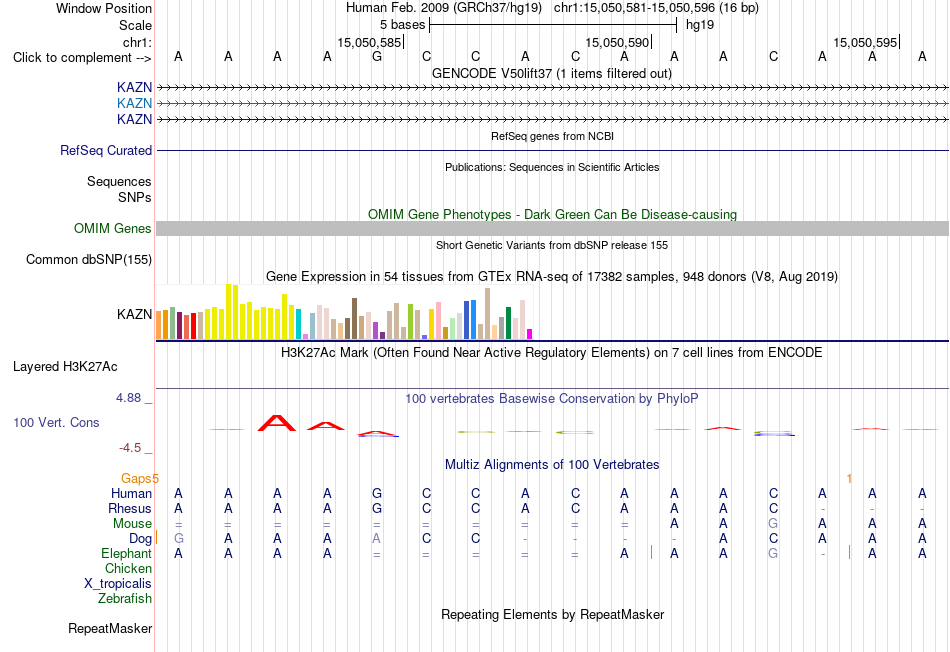Open the 'H3K27Ac Mark' ENCODE track title
This screenshot has width=950, height=652.
pyautogui.click(x=552, y=353)
